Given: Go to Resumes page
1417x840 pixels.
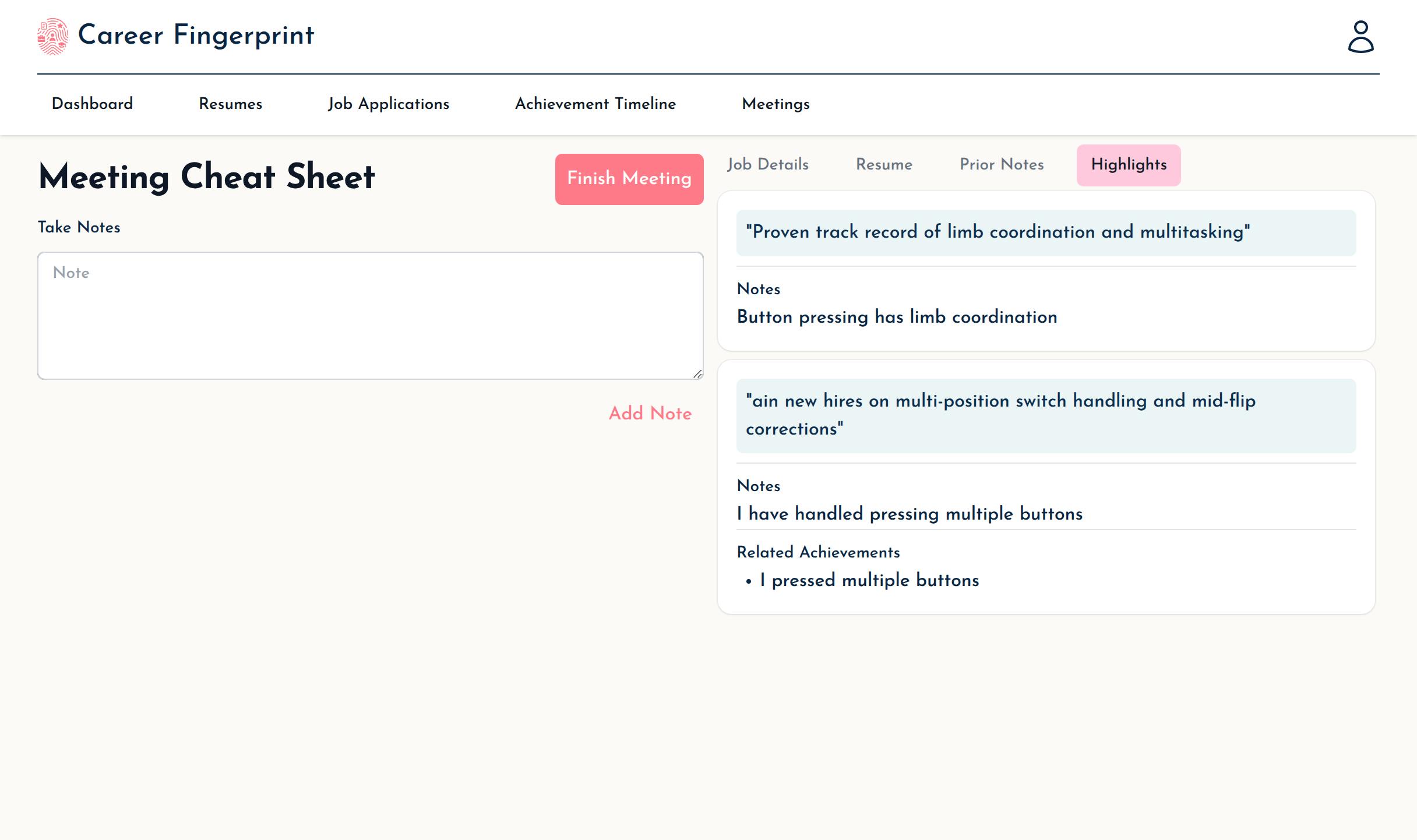Looking at the screenshot, I should point(230,104).
